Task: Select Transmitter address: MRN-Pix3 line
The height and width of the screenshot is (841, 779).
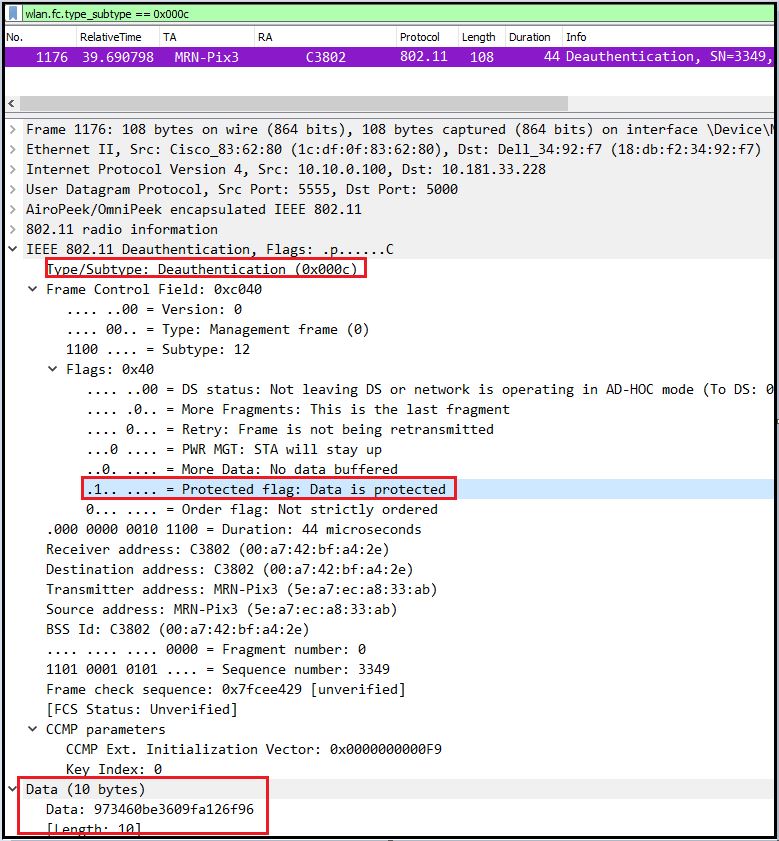Action: pos(242,589)
